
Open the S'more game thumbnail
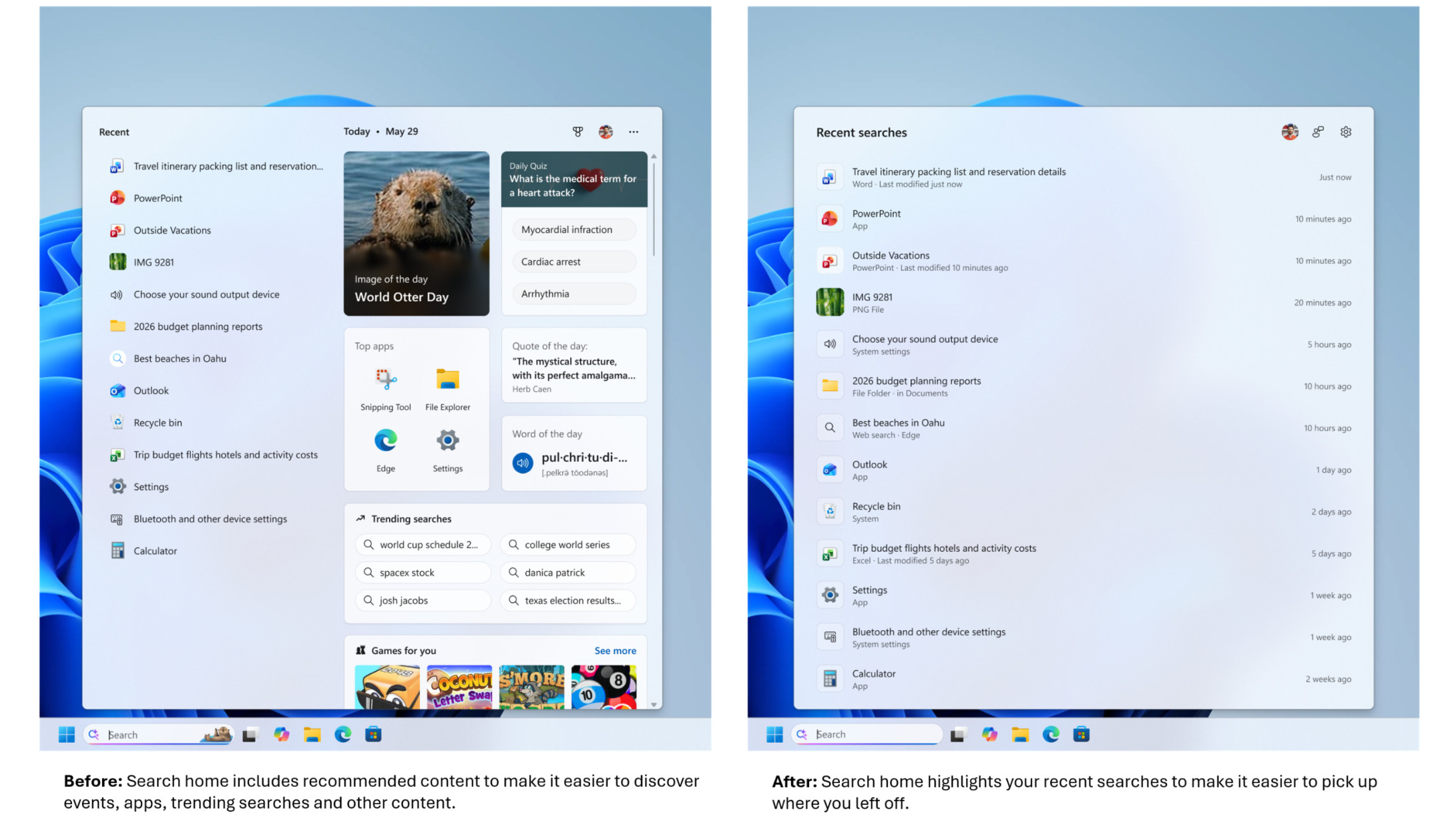[x=531, y=686]
